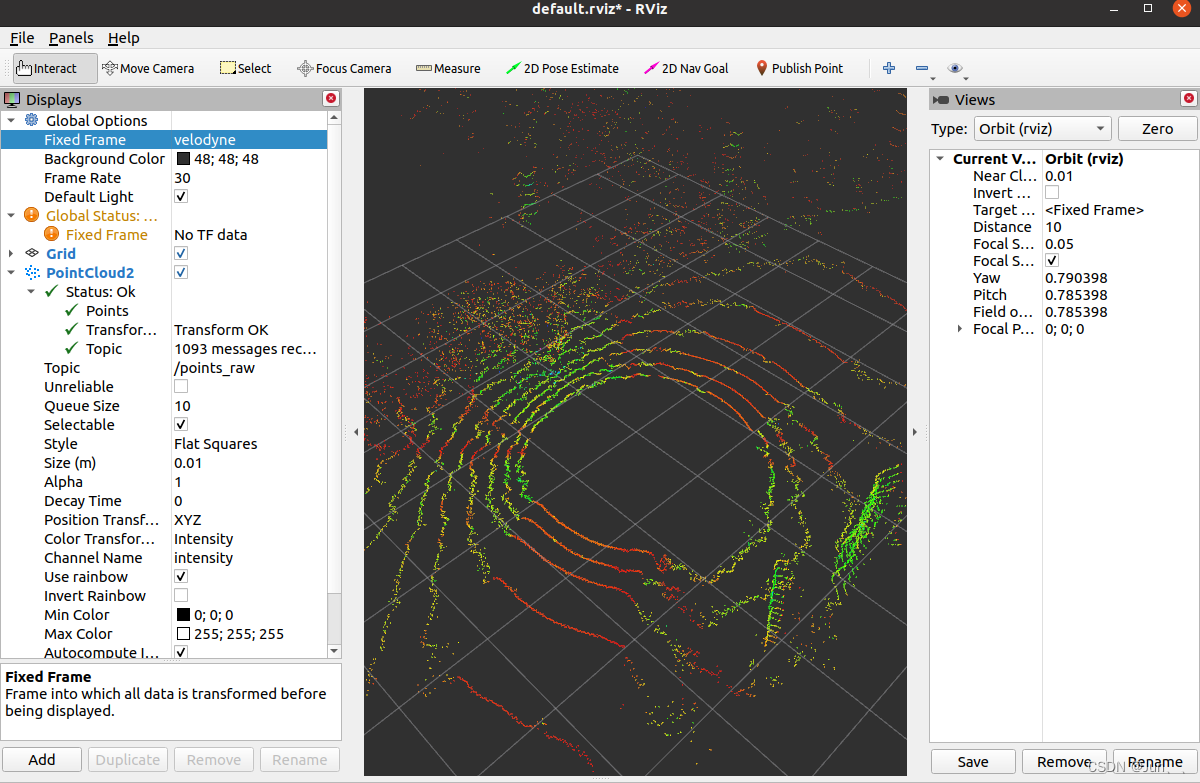
Task: Click the PointCloud2 display icon
Action: click(x=32, y=273)
